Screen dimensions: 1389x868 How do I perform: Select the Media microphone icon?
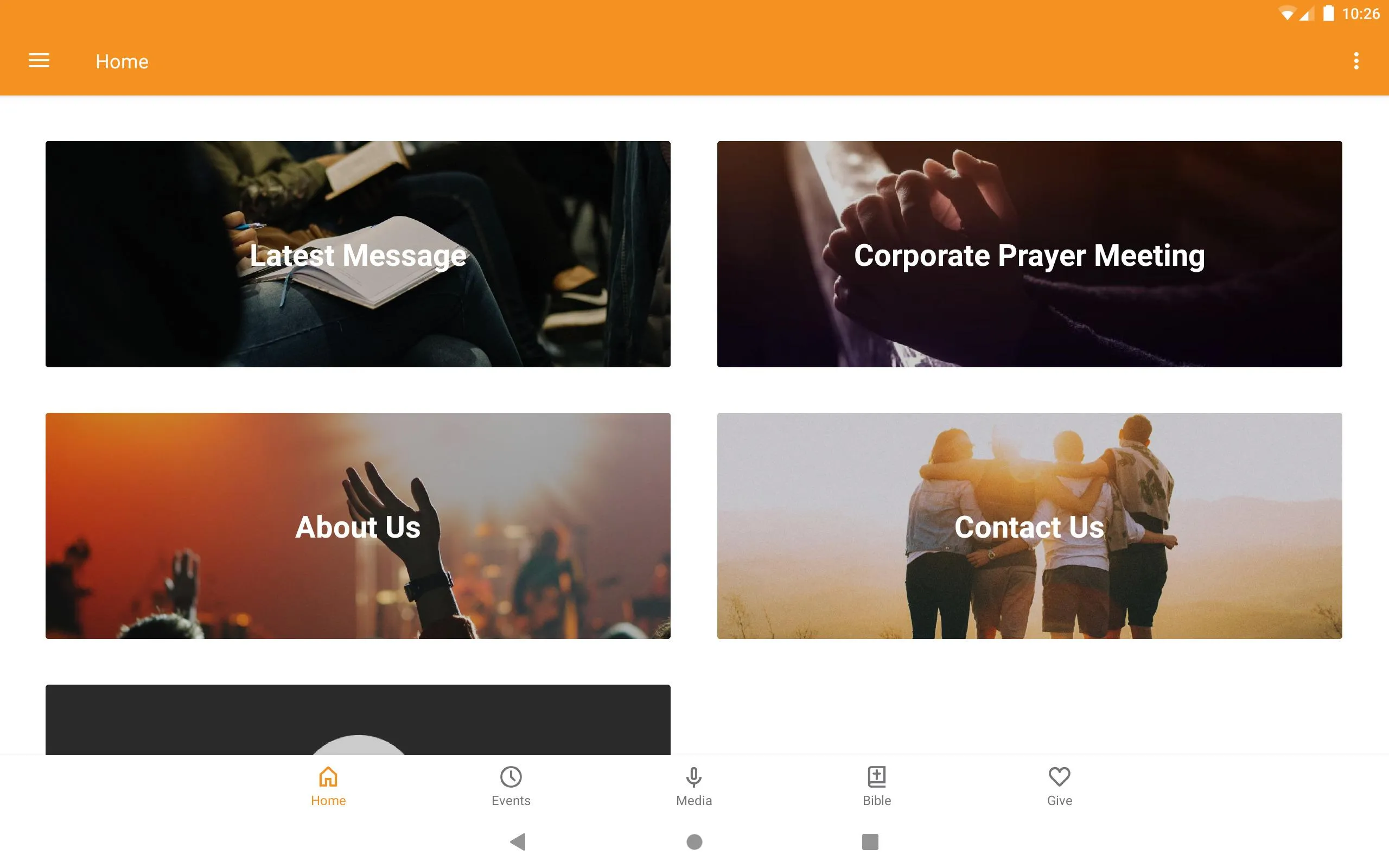tap(694, 777)
